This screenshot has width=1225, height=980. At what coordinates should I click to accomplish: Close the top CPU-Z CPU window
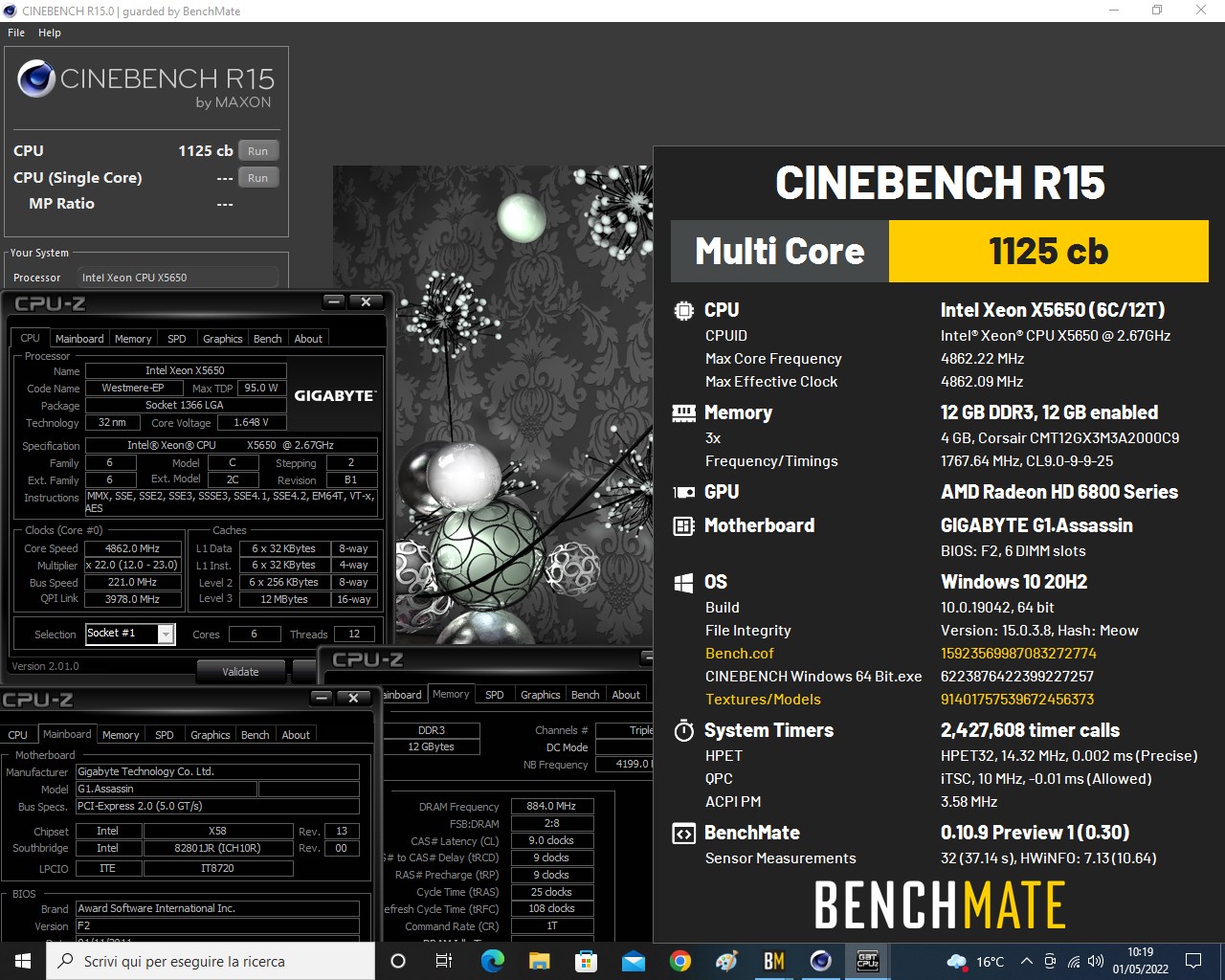(366, 301)
